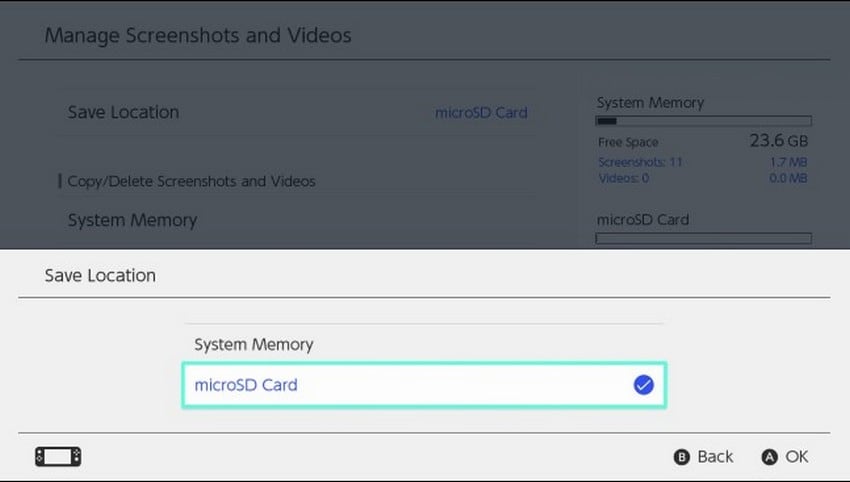The height and width of the screenshot is (482, 850).
Task: Click the Manage Screenshots and Videos title
Action: (198, 36)
